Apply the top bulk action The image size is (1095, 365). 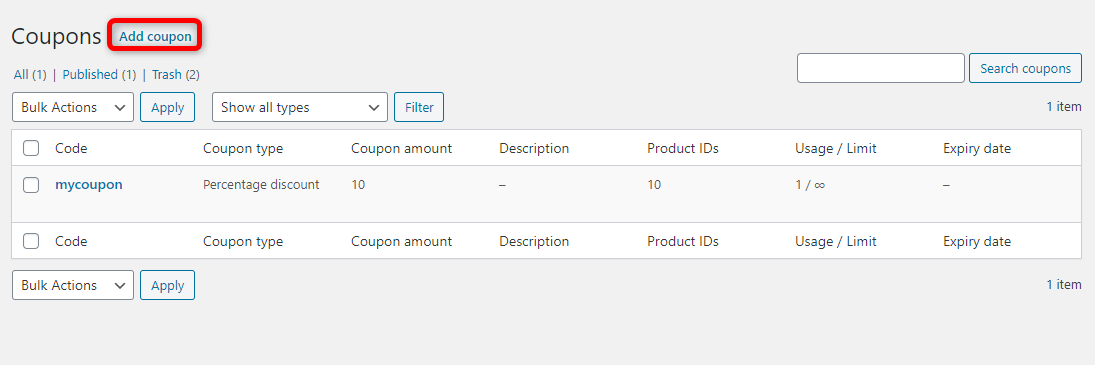168,107
